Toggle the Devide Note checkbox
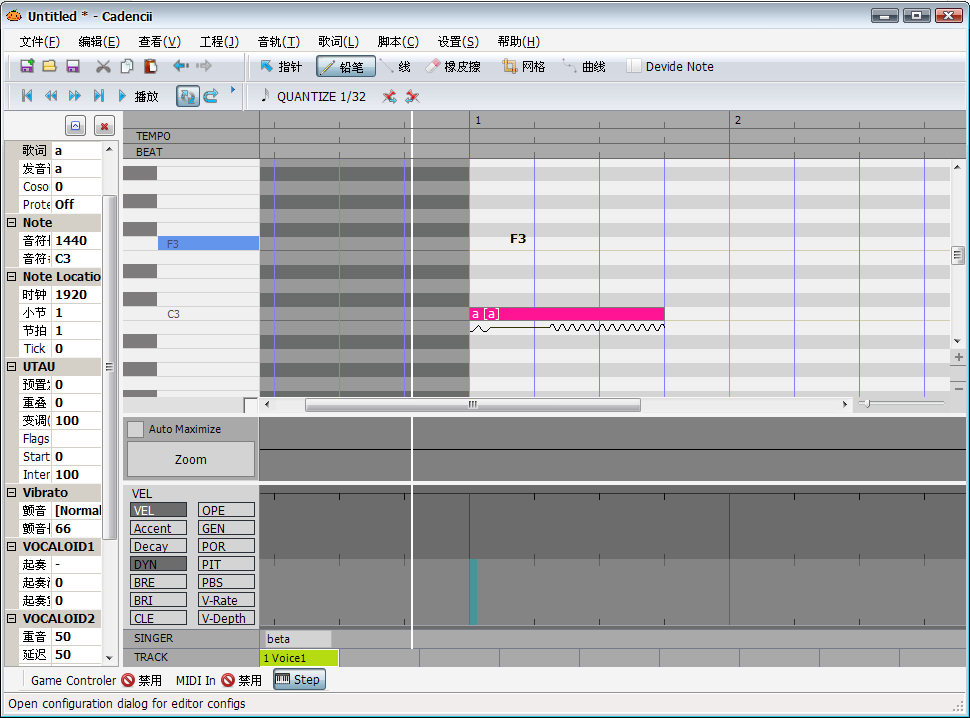Screen dimensions: 970x718 tap(633, 66)
